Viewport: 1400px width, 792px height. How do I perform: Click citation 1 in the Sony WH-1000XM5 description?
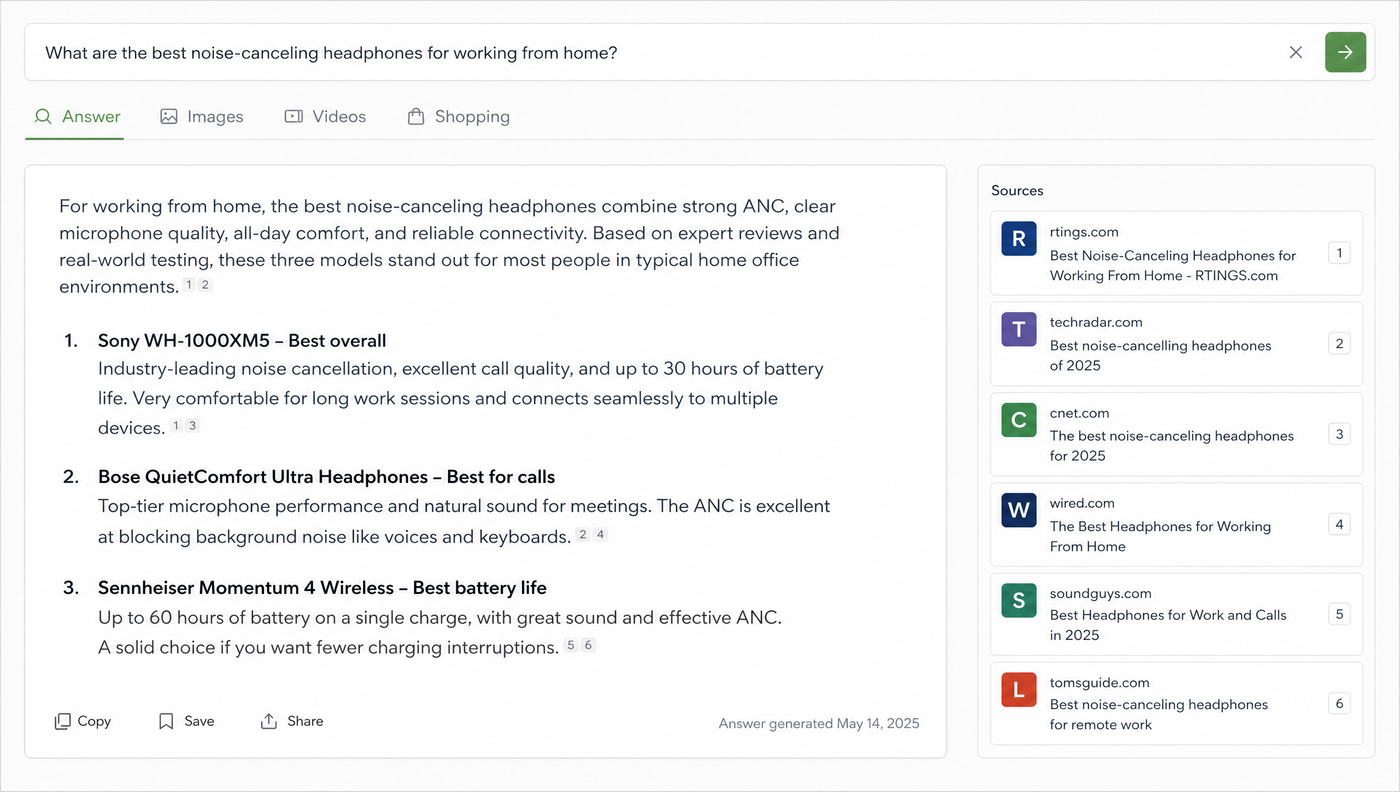(x=176, y=426)
